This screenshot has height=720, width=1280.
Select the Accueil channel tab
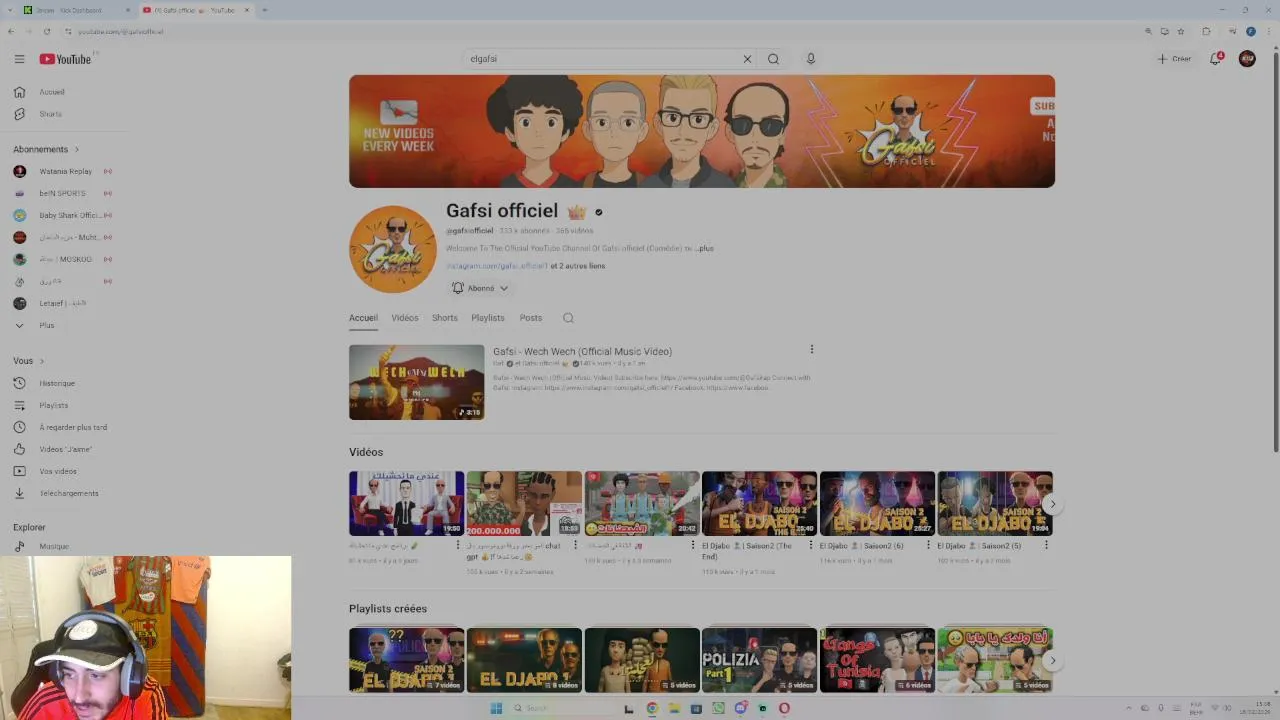click(363, 318)
